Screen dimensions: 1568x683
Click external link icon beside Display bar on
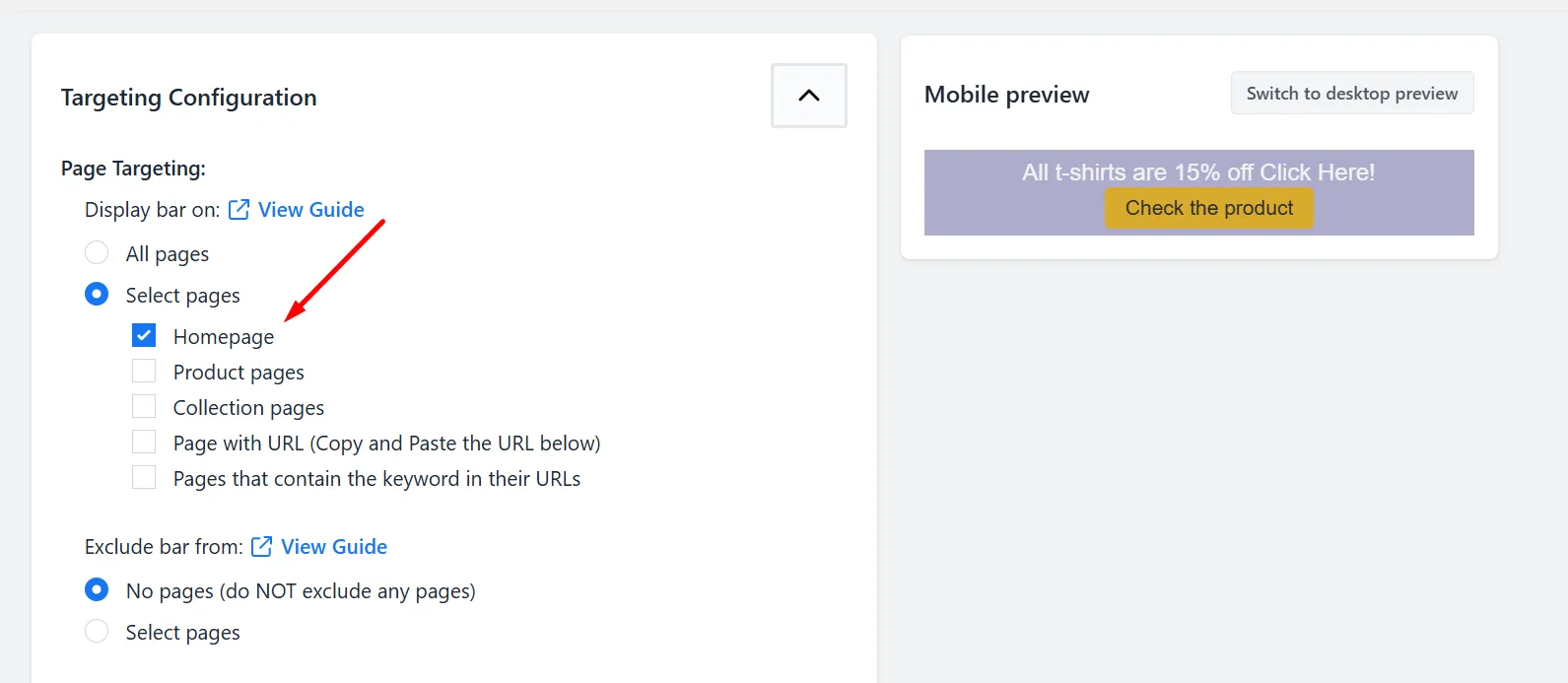pyautogui.click(x=239, y=210)
